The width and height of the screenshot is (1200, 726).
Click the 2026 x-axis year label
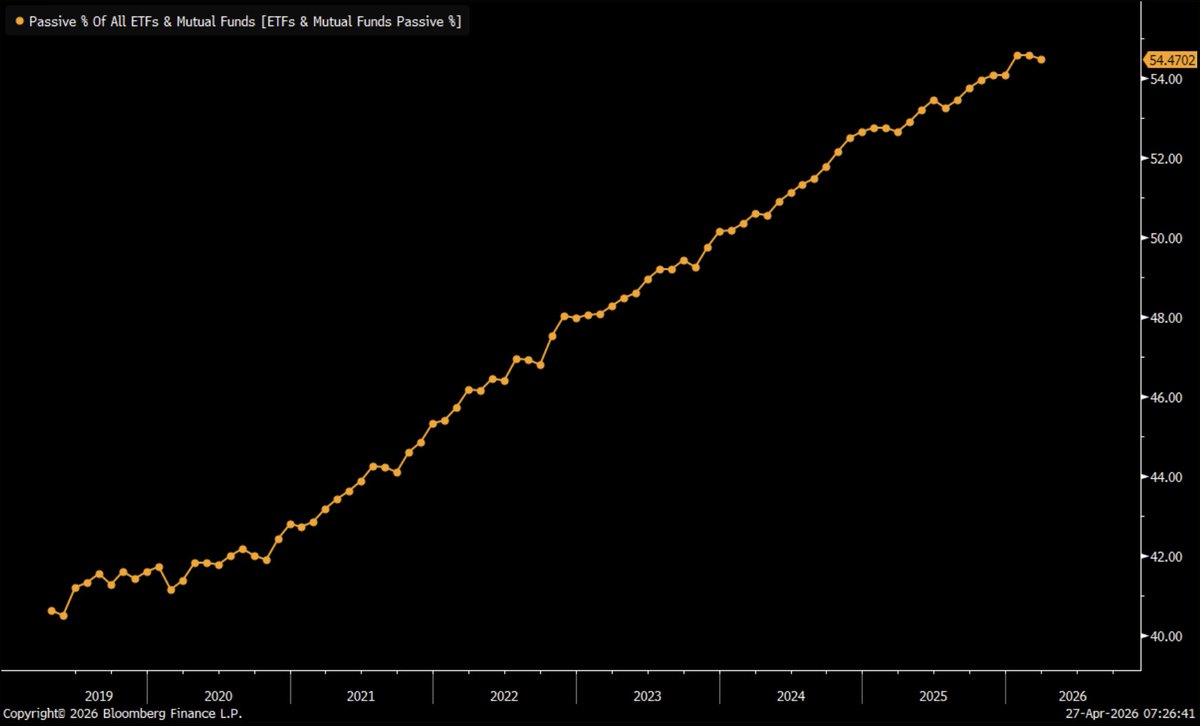pos(1071,695)
